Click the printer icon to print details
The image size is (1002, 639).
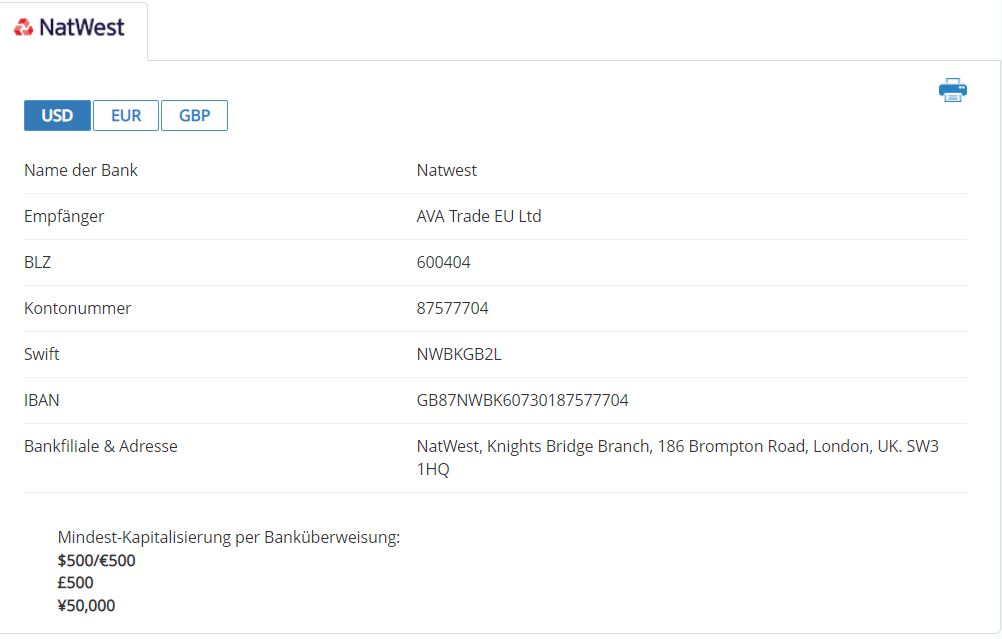[952, 90]
